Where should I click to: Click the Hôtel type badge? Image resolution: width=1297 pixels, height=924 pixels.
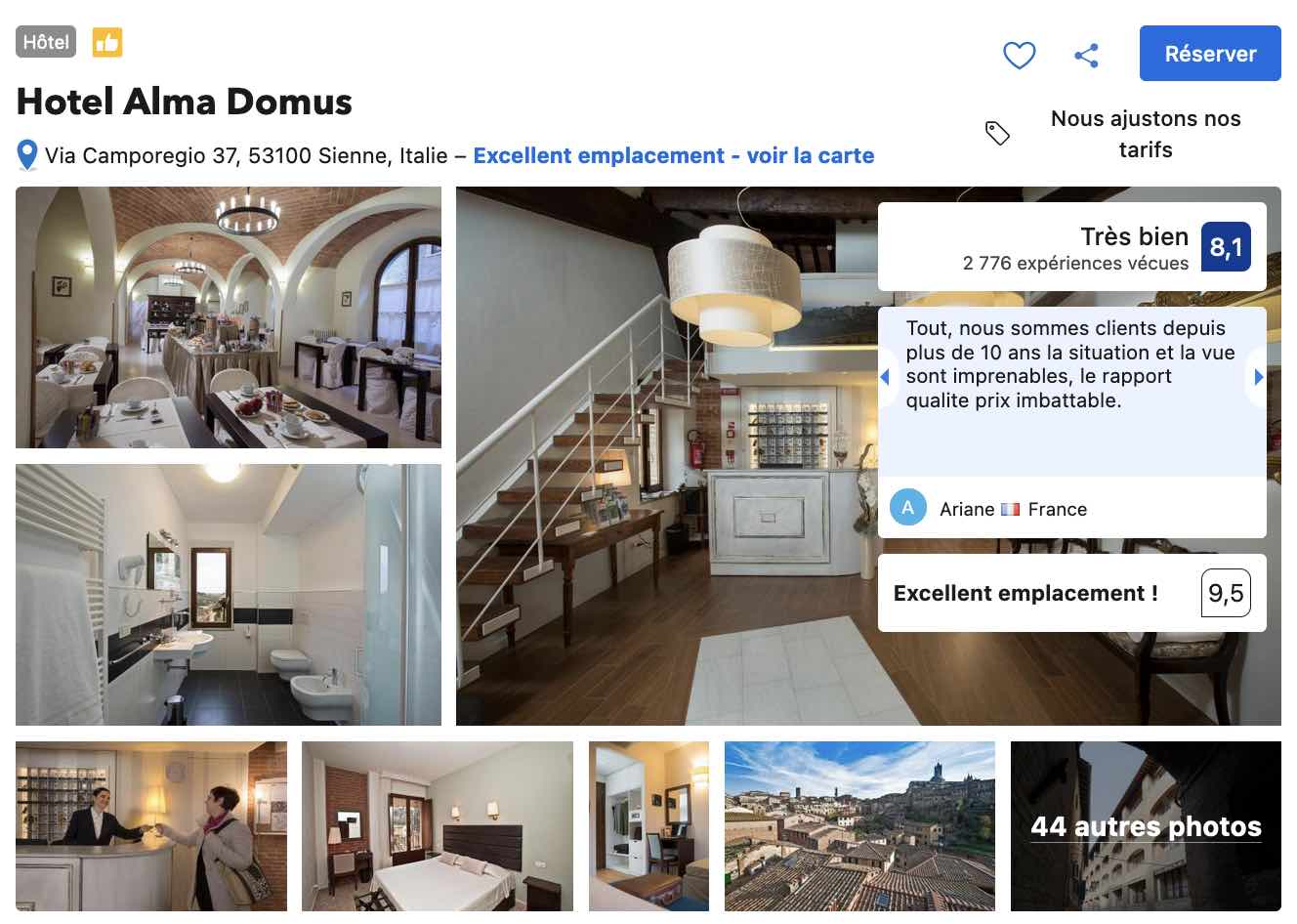tap(46, 42)
